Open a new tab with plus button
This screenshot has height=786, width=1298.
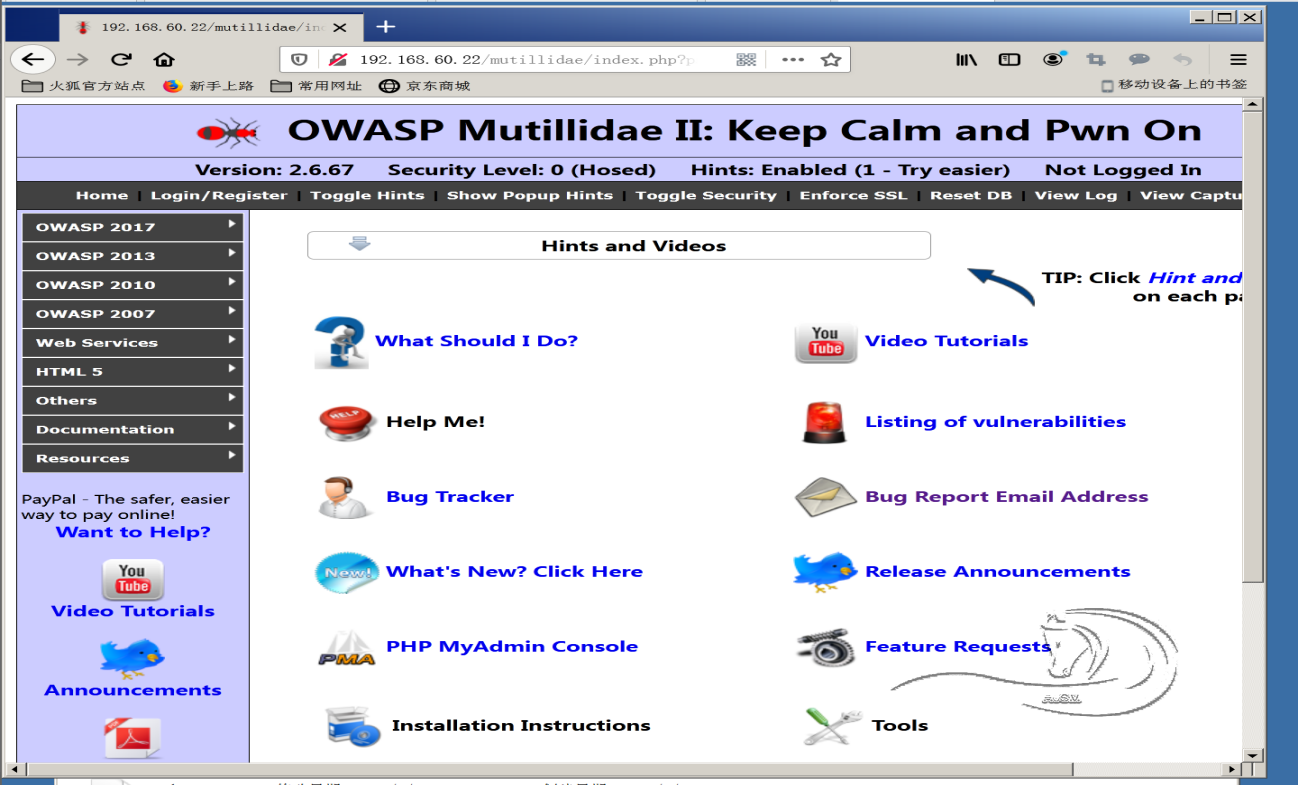[x=385, y=26]
